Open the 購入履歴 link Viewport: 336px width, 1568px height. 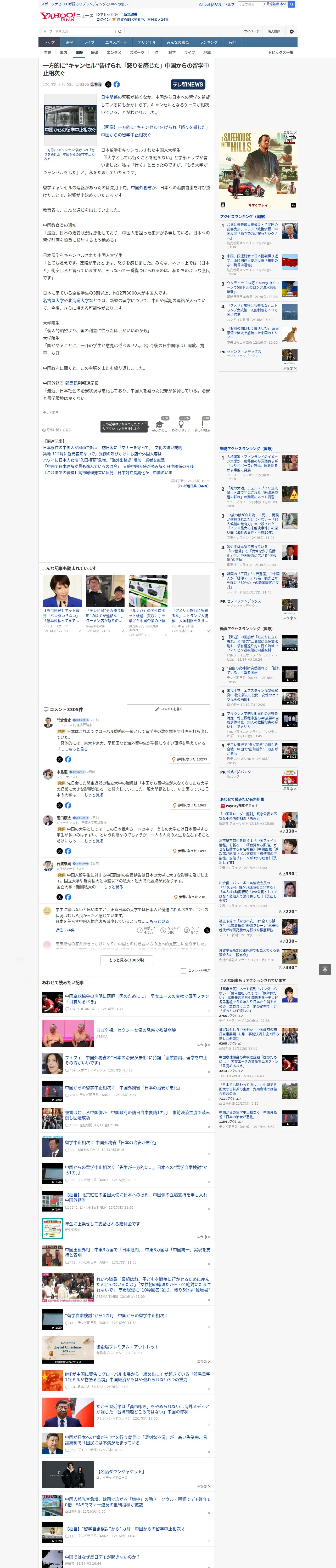274,32
